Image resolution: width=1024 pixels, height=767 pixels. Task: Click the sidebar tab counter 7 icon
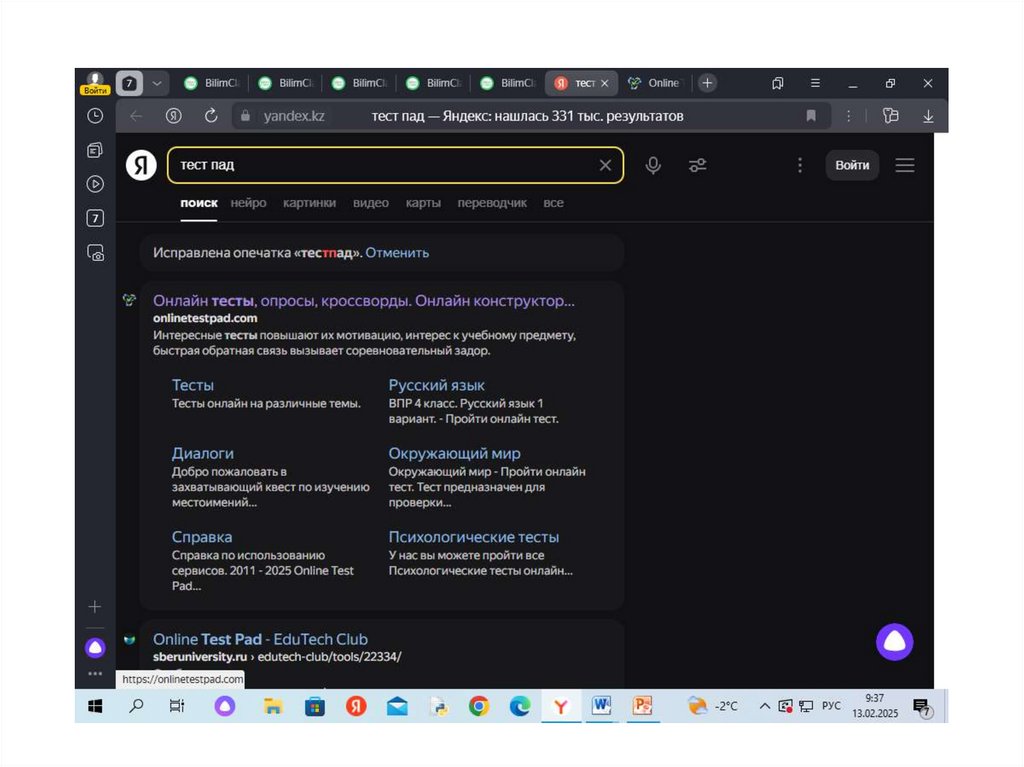pyautogui.click(x=95, y=218)
